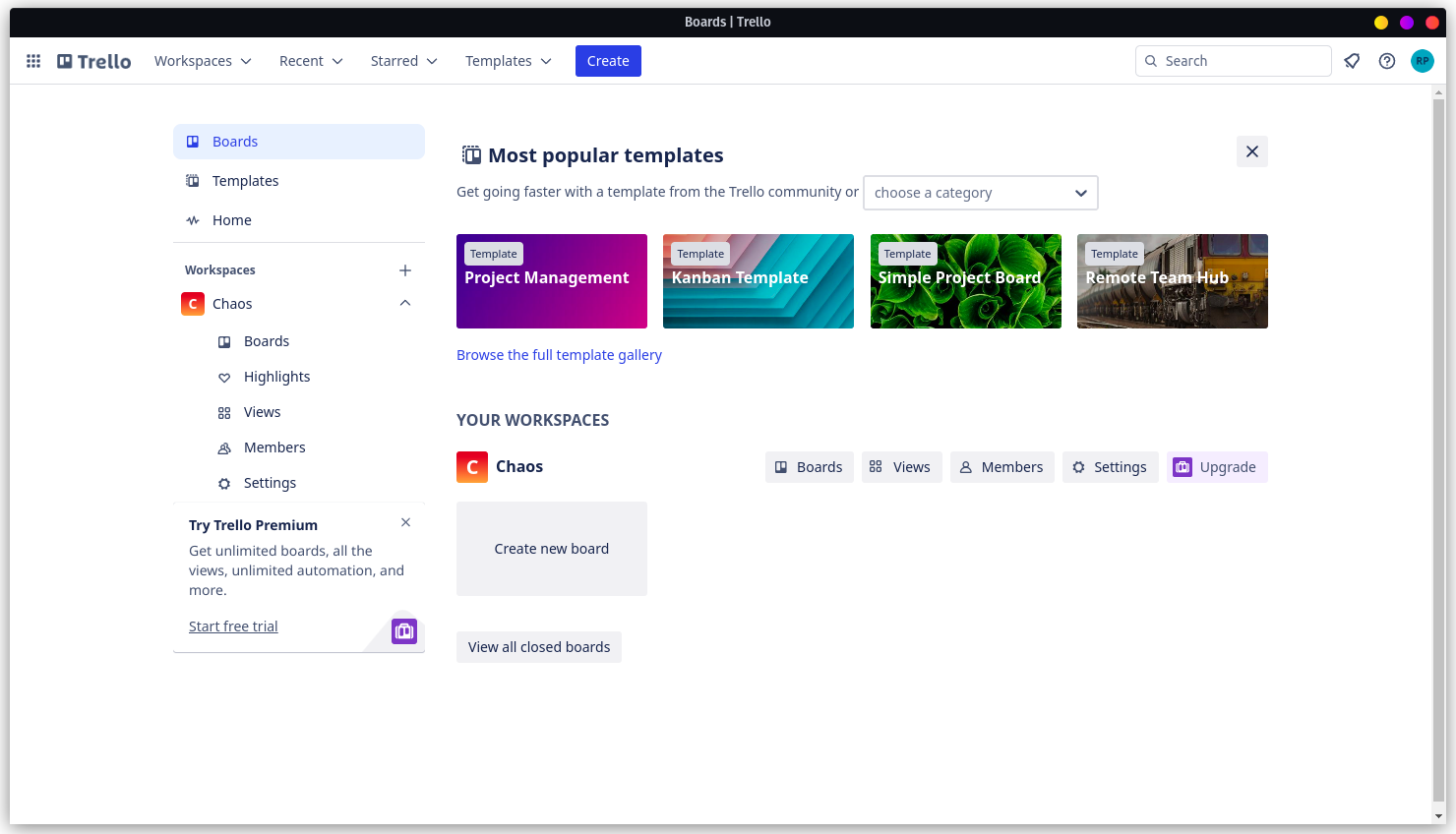This screenshot has width=1456, height=834.
Task: Expand the Workspaces menu in top bar
Action: [203, 60]
